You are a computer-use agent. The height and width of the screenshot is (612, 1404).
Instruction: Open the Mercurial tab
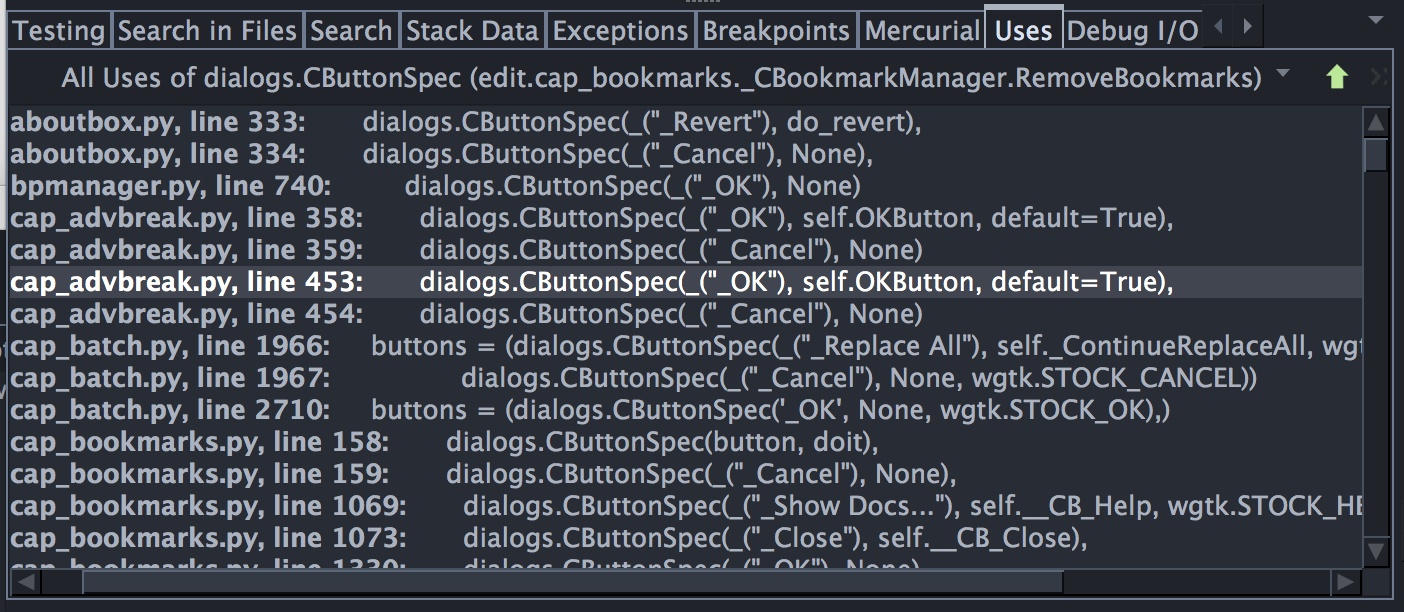click(x=921, y=31)
